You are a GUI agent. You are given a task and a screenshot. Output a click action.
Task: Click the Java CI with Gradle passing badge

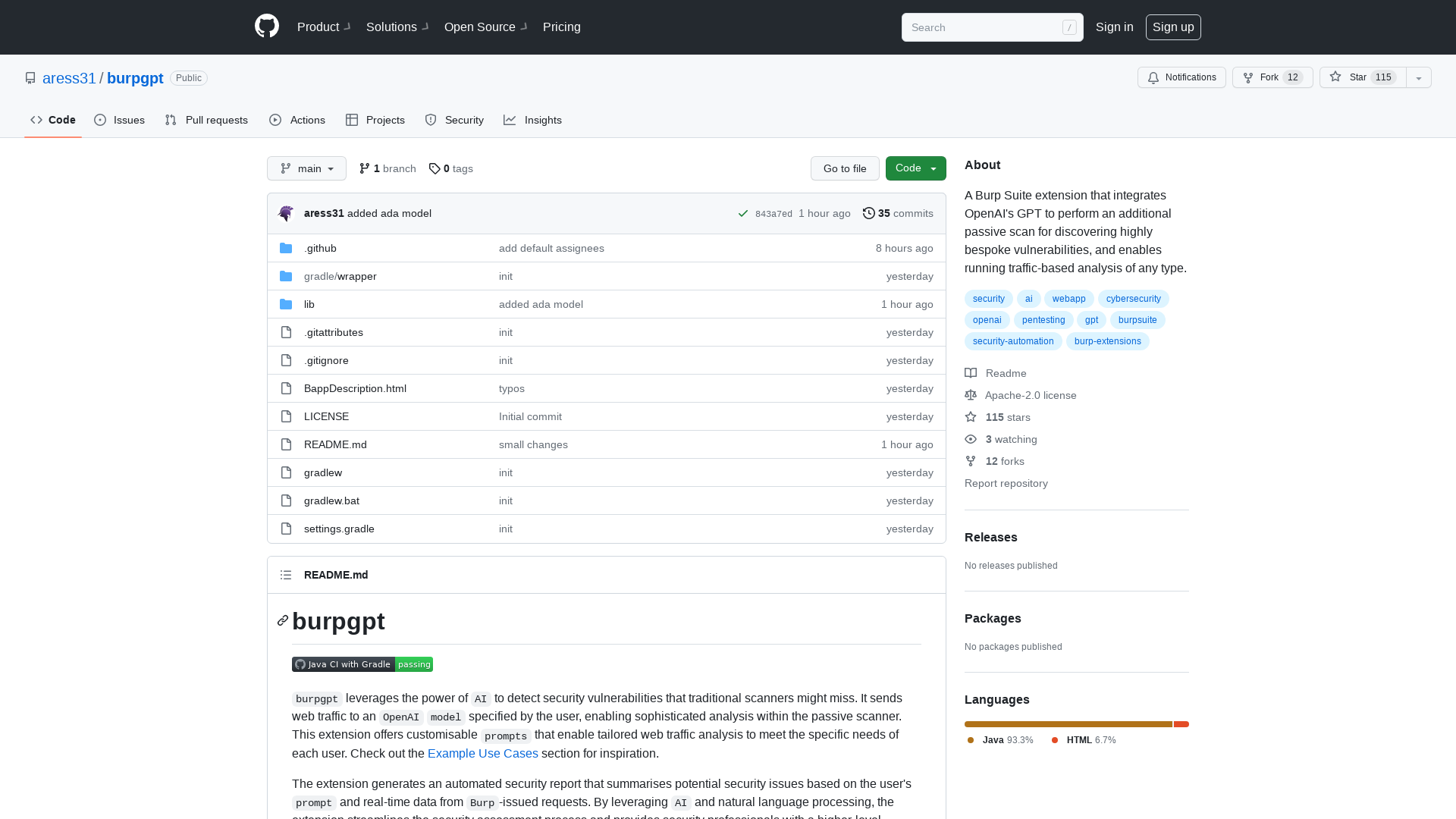362,664
